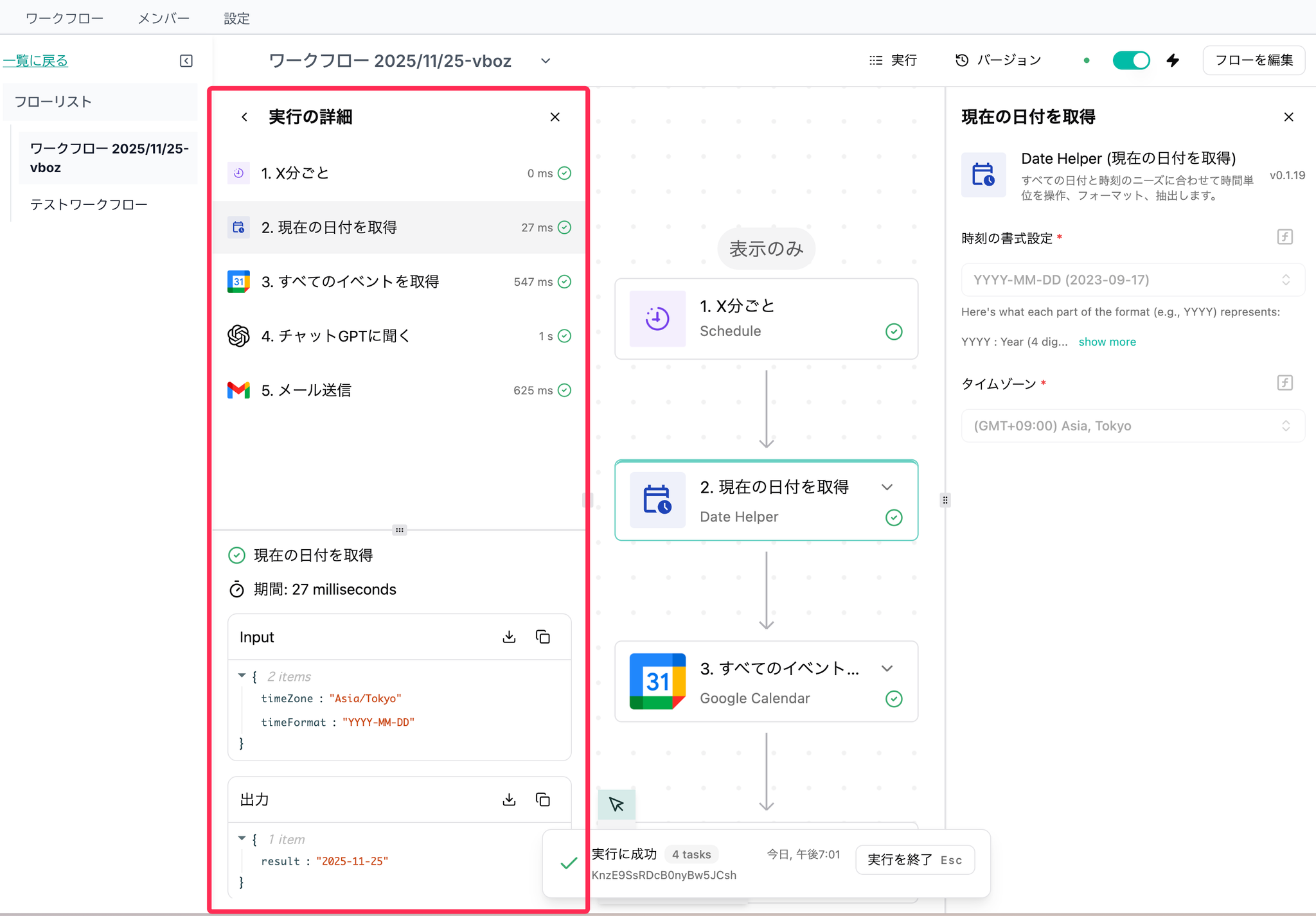Download the Input JSON data
The image size is (1316, 916).
point(509,637)
